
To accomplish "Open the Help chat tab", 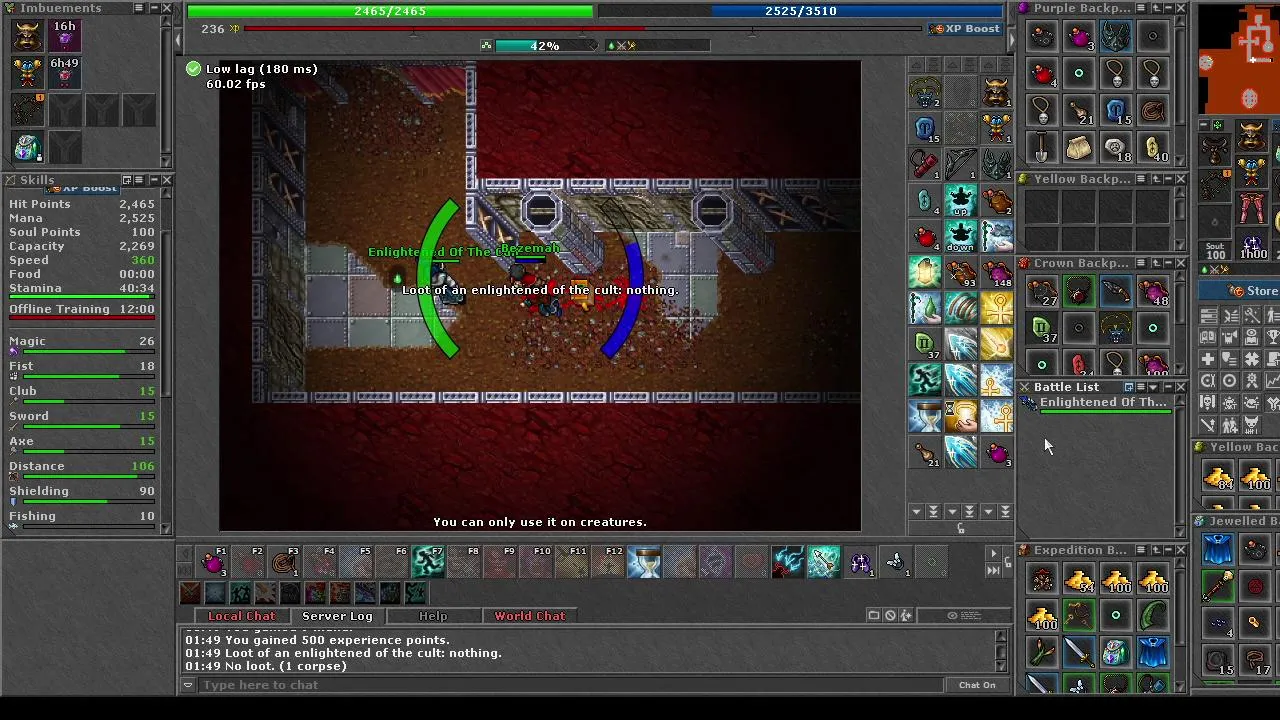I will click(x=433, y=616).
